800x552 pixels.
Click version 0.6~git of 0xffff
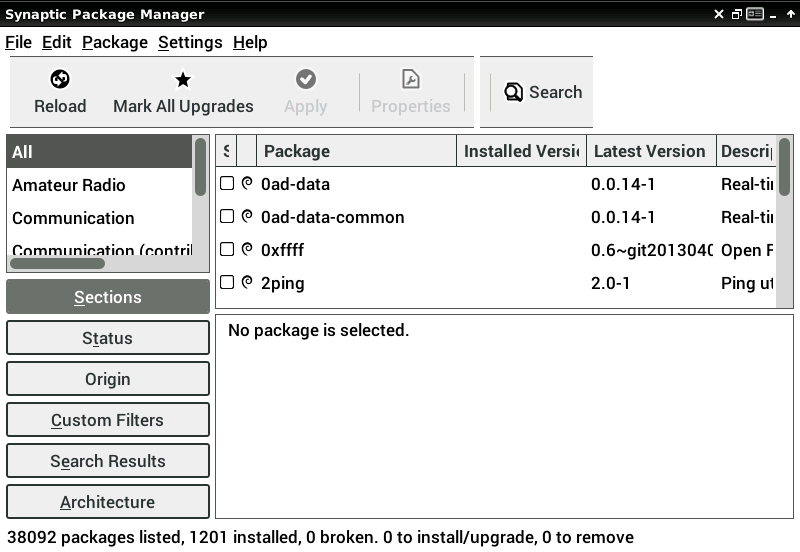click(652, 250)
